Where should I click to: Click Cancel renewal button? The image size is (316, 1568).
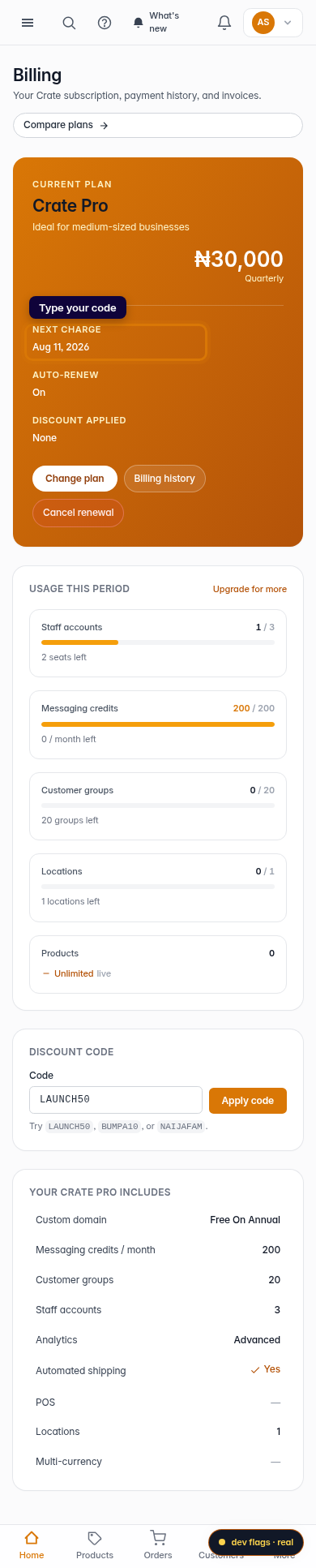[78, 513]
